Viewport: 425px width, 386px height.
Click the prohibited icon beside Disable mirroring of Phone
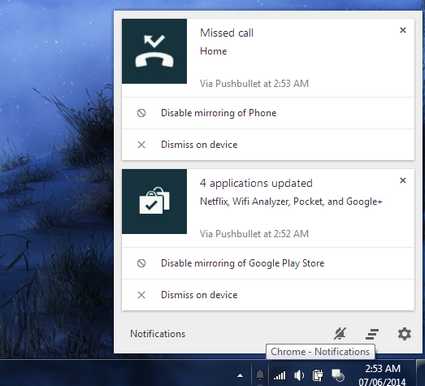pos(141,113)
